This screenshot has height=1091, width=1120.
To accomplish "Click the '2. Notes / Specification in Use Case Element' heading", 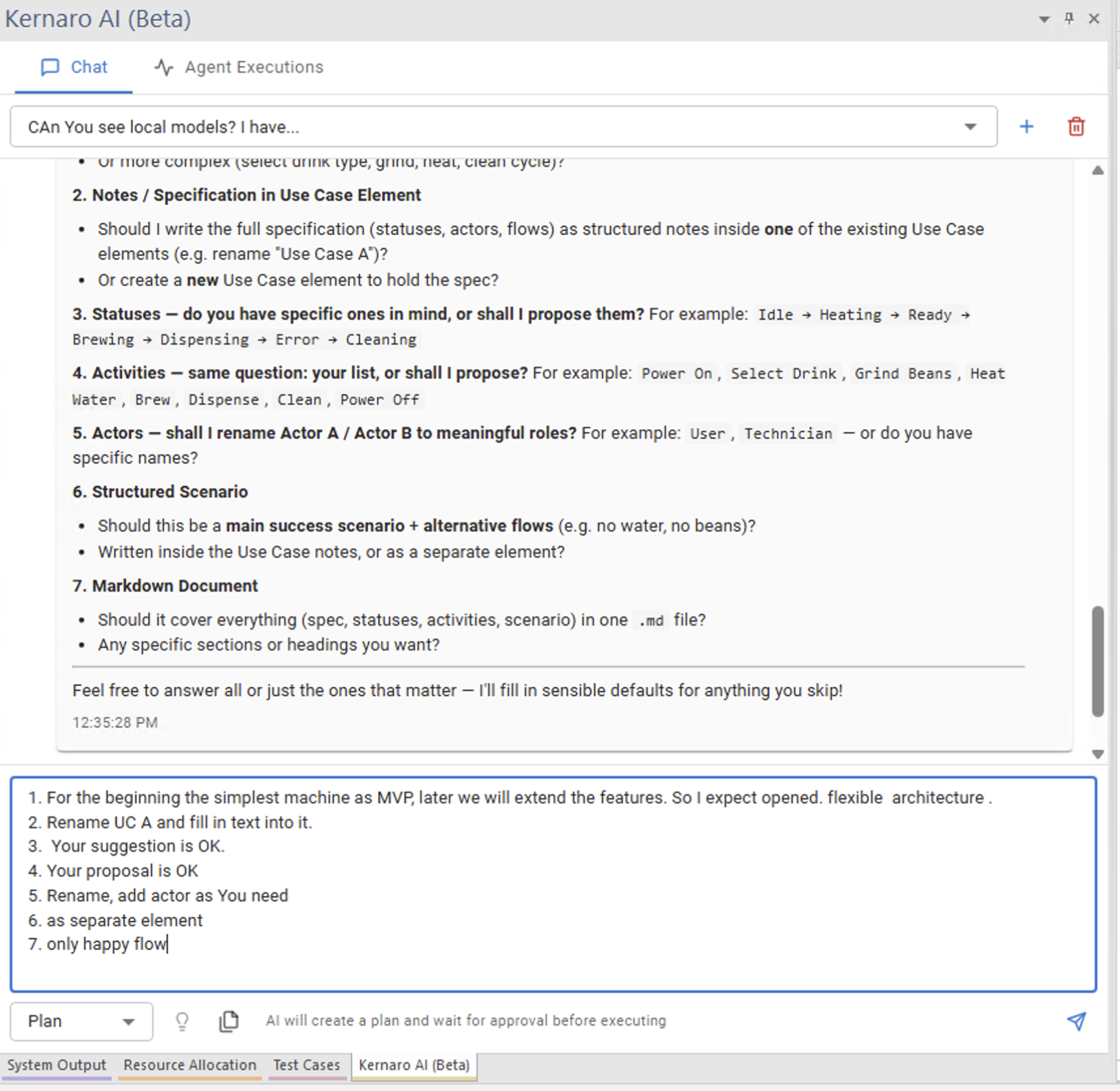I will tap(247, 195).
